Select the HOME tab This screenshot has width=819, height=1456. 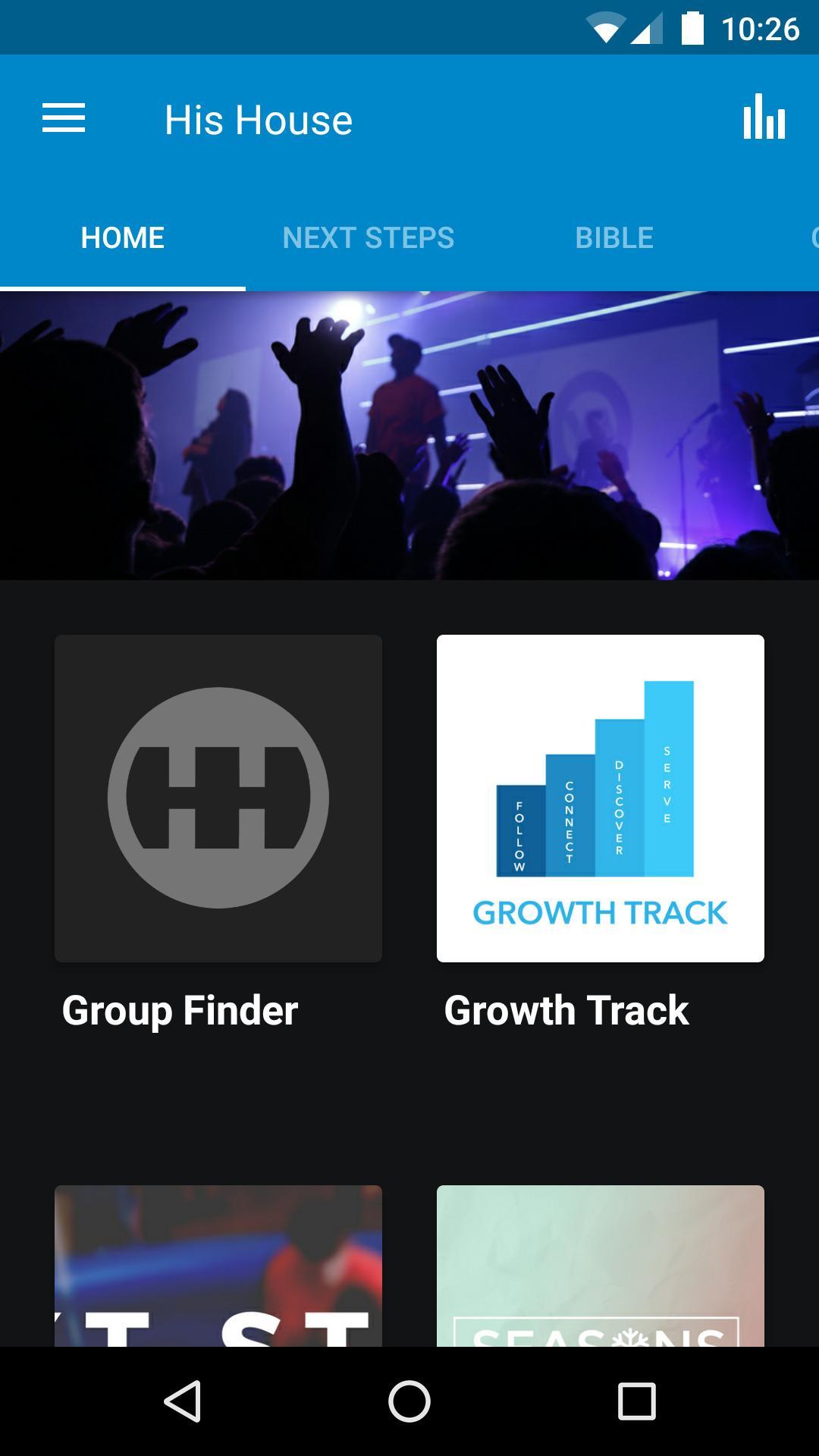[123, 237]
